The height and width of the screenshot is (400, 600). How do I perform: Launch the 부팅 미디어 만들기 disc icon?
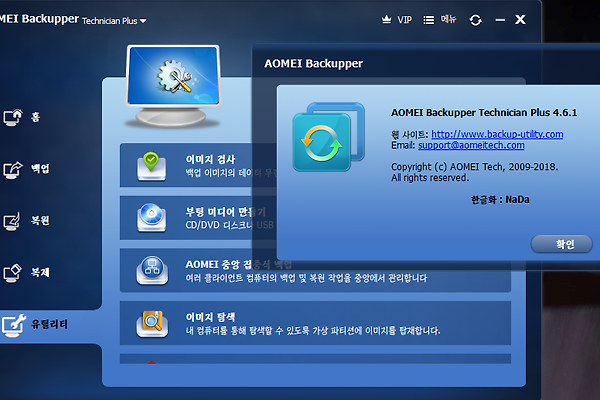[148, 216]
